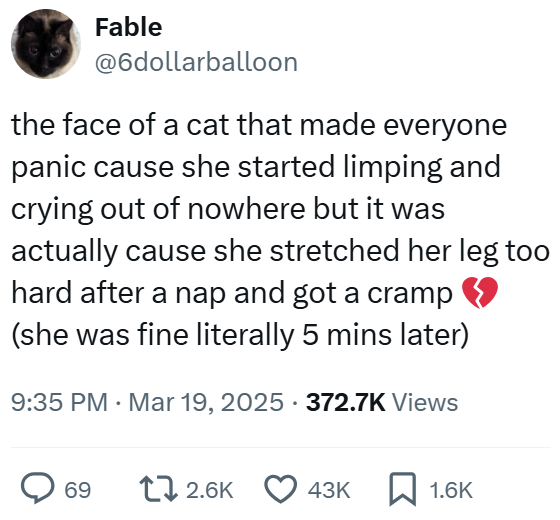Repost the tweet via the retweet arrows icon
The image size is (560, 520).
(159, 489)
